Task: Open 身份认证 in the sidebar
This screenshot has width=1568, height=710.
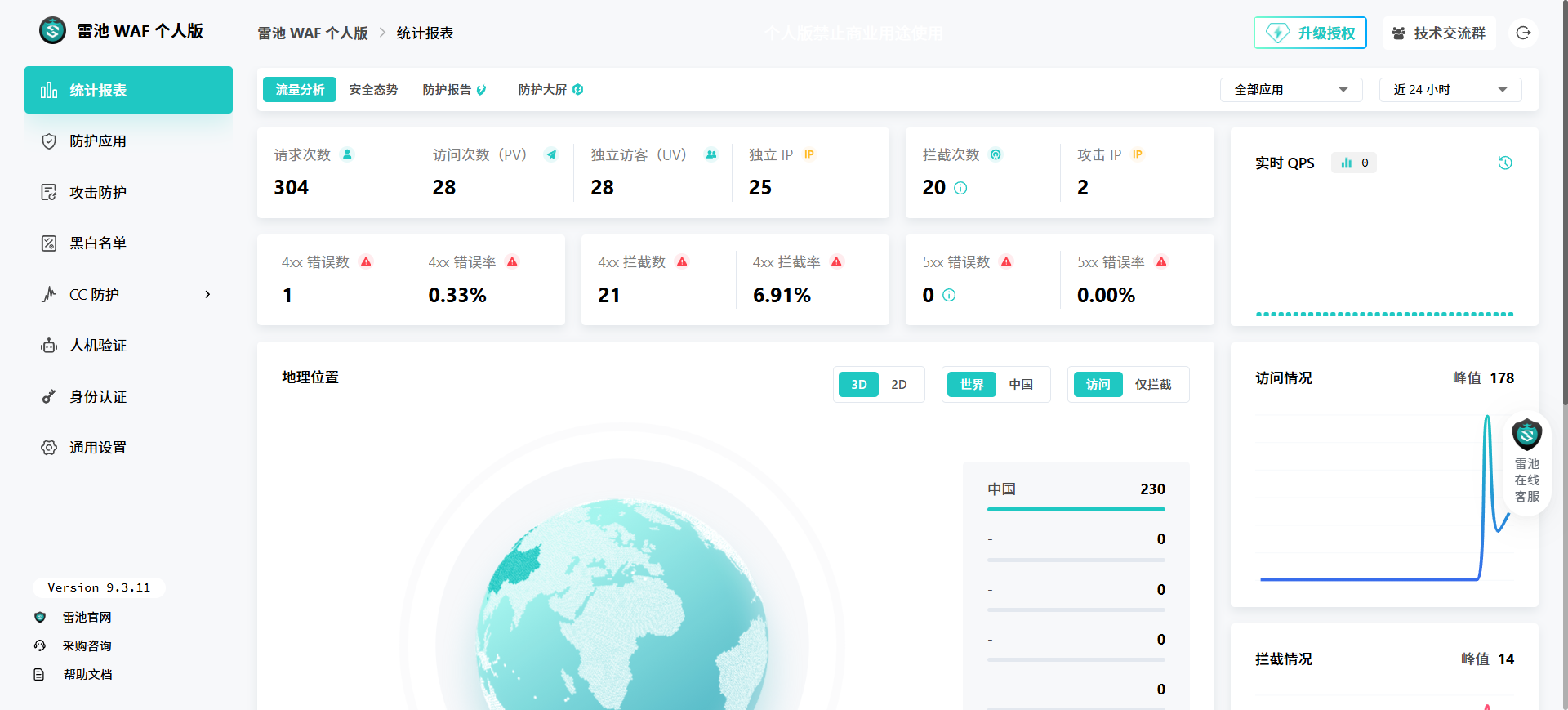Action: pyautogui.click(x=128, y=396)
